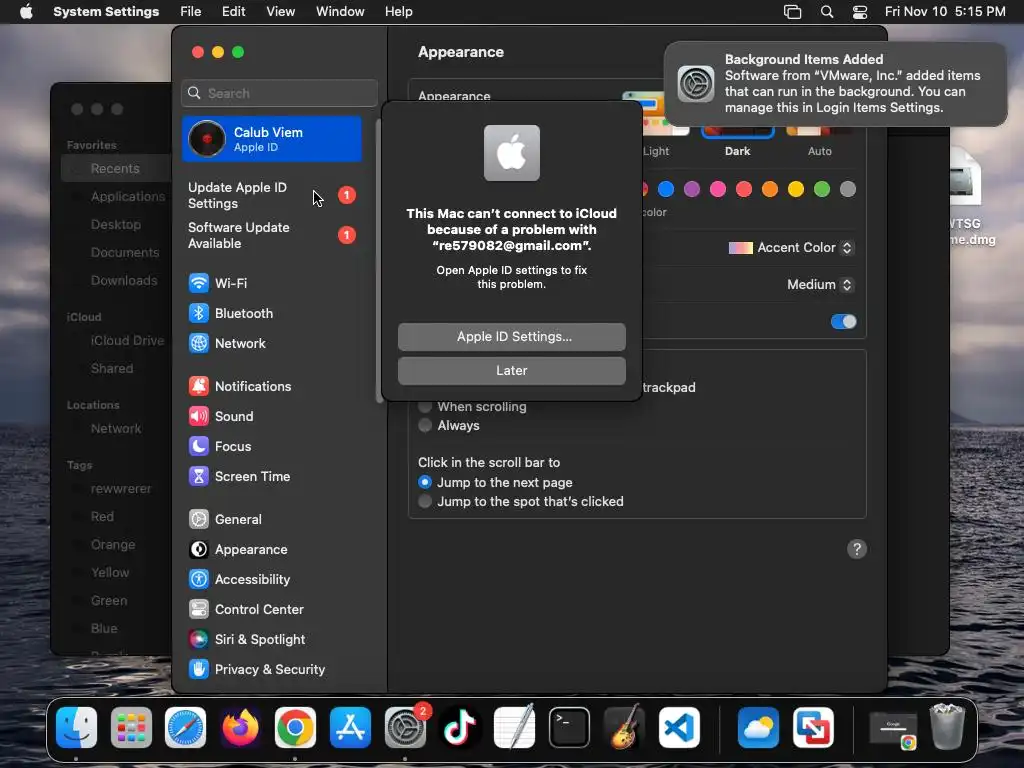
Task: Click the Search field in Settings
Action: 280,93
